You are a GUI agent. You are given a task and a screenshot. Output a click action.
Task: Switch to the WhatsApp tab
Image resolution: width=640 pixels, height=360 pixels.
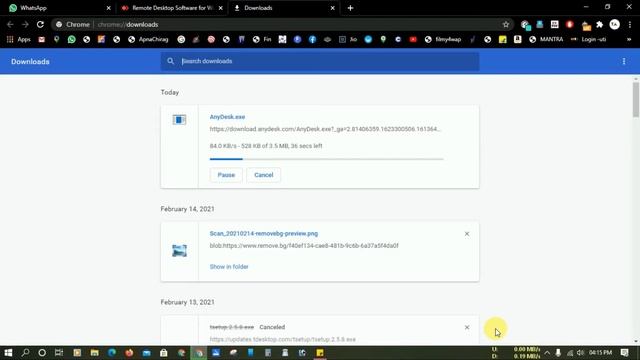click(x=58, y=8)
